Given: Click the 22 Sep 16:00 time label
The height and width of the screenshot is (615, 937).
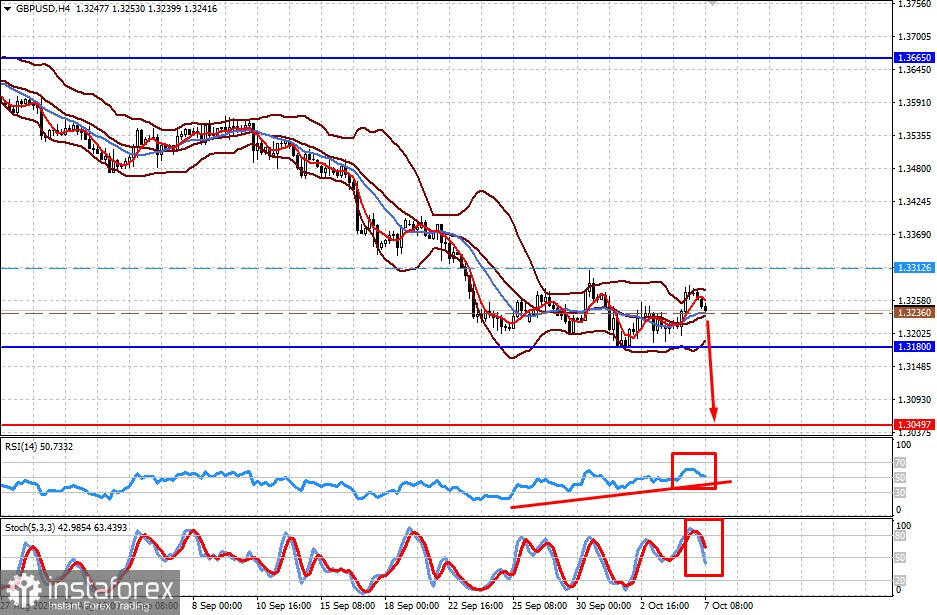Looking at the screenshot, I should coord(475,605).
